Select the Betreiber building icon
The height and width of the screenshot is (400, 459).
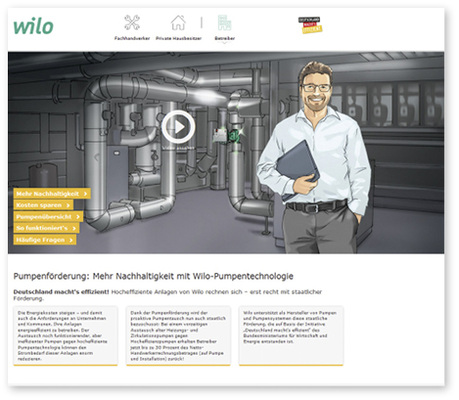click(x=224, y=23)
